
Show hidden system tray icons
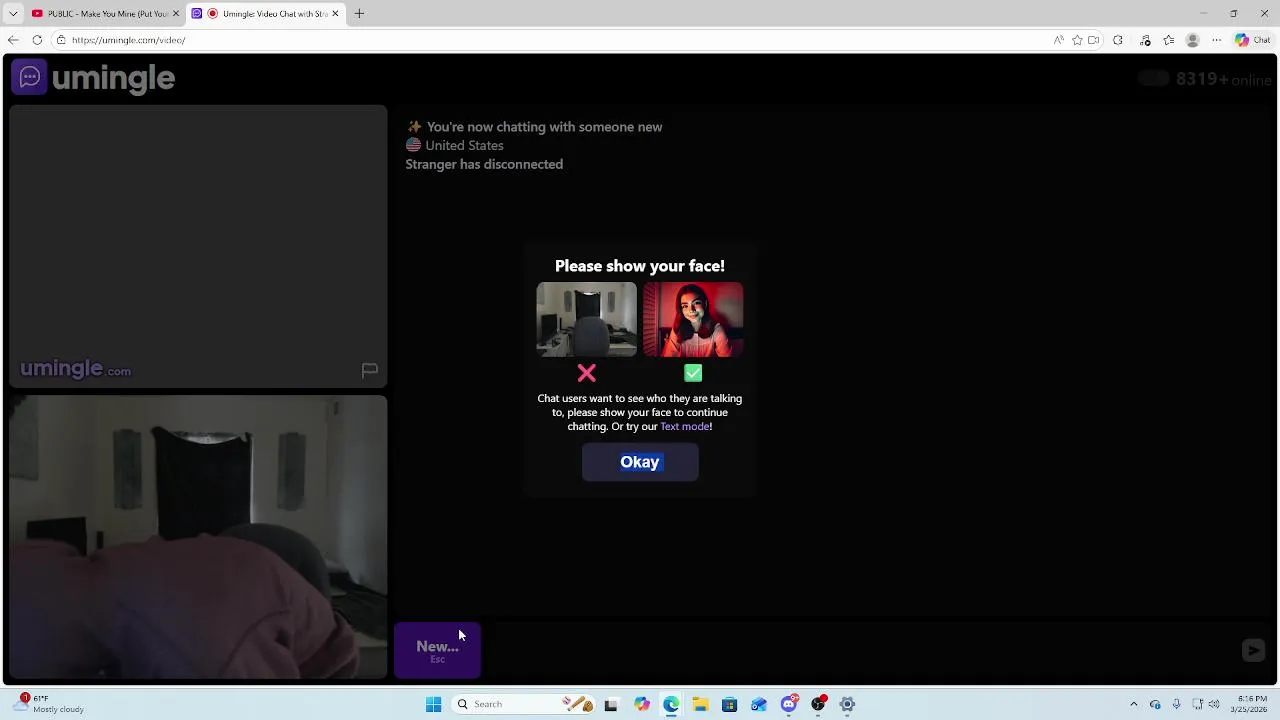pos(1133,704)
